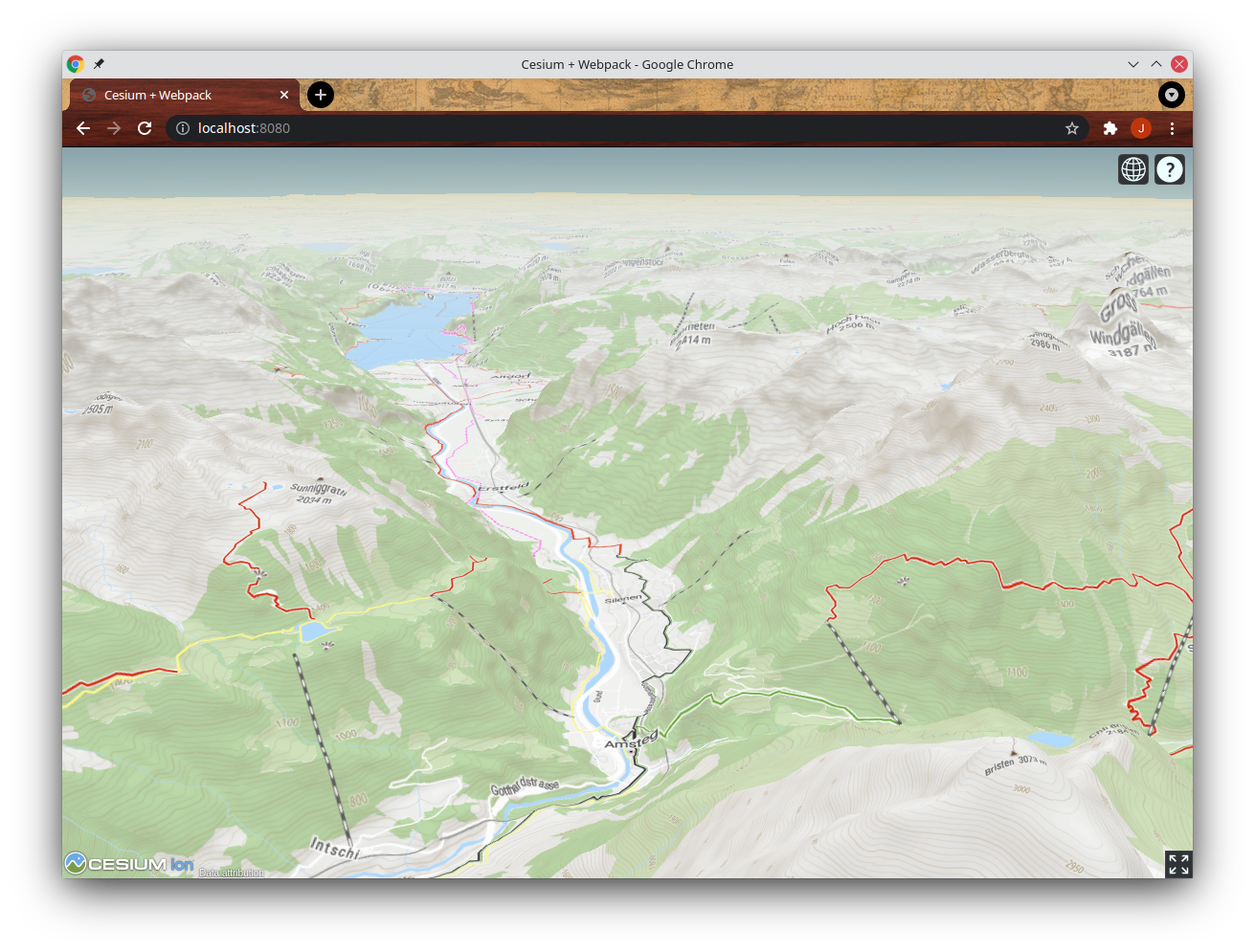The width and height of the screenshot is (1255, 952).
Task: Open the Cesium base layer picker globe
Action: [x=1133, y=169]
